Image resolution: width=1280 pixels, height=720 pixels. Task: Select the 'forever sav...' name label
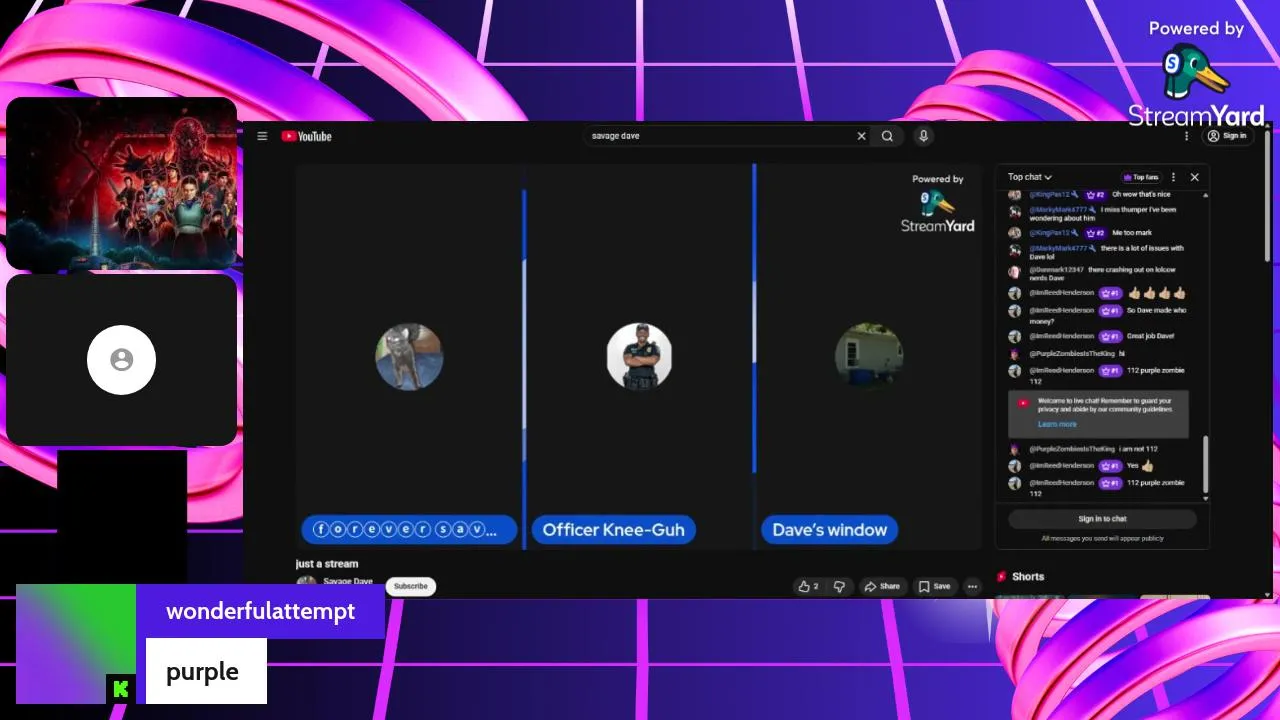click(409, 530)
